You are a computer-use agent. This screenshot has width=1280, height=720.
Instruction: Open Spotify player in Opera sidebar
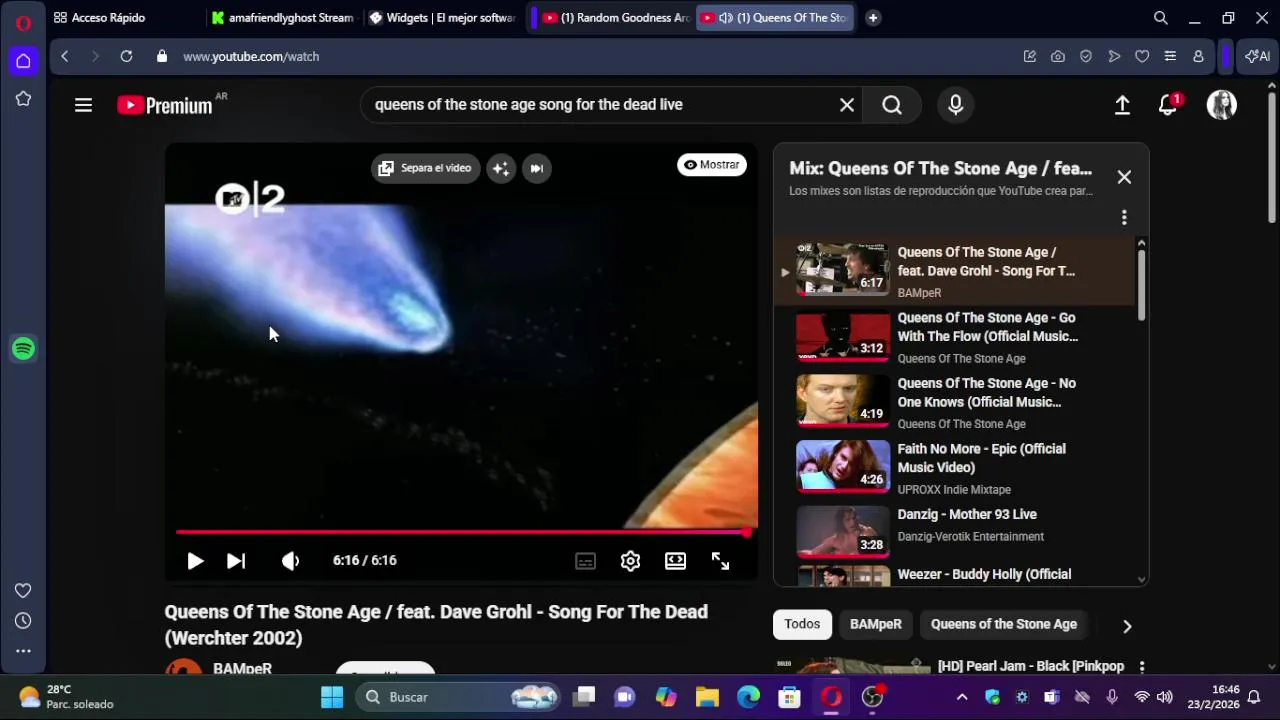(x=23, y=349)
